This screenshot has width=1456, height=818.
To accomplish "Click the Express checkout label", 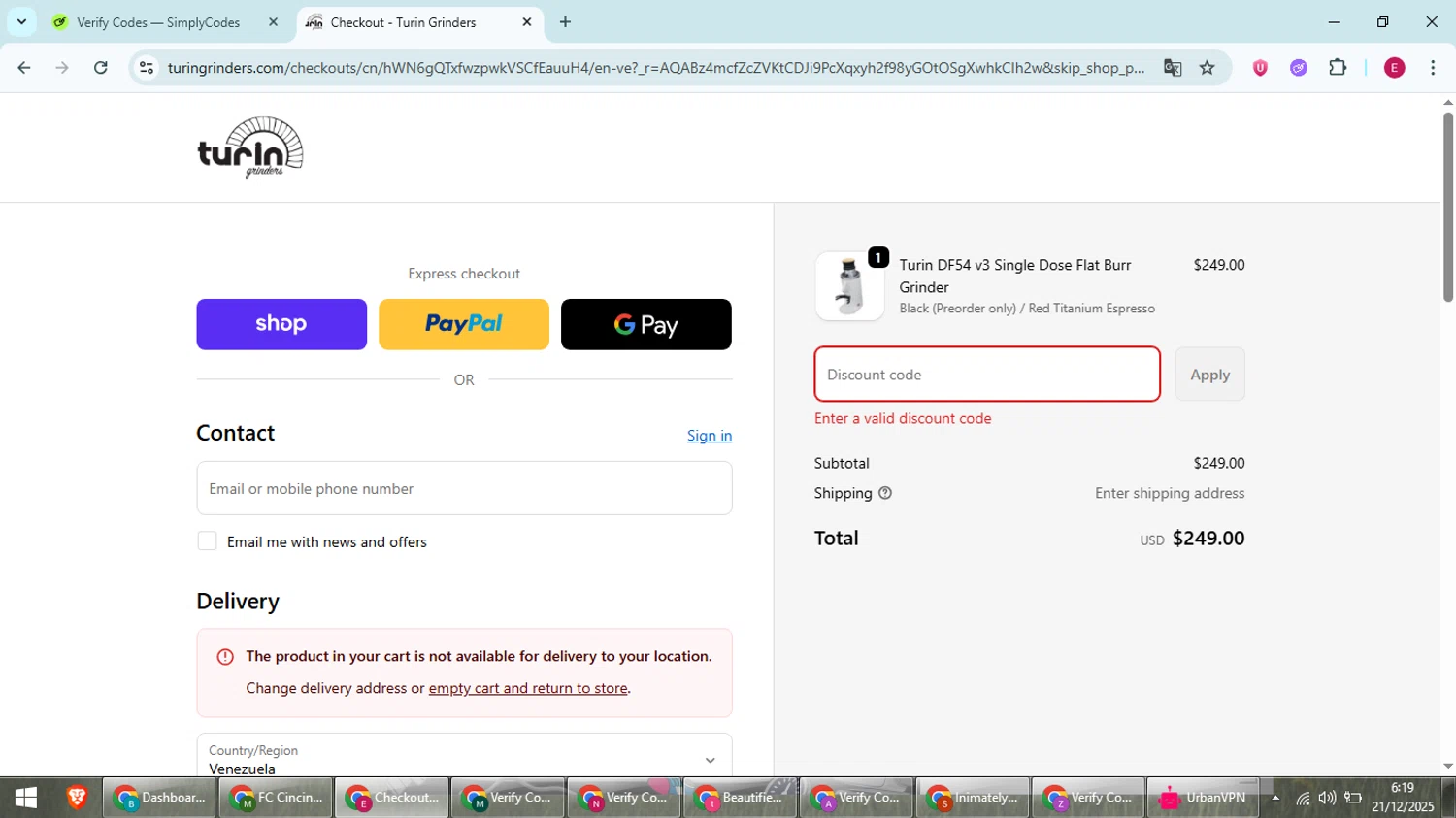I will pyautogui.click(x=464, y=274).
